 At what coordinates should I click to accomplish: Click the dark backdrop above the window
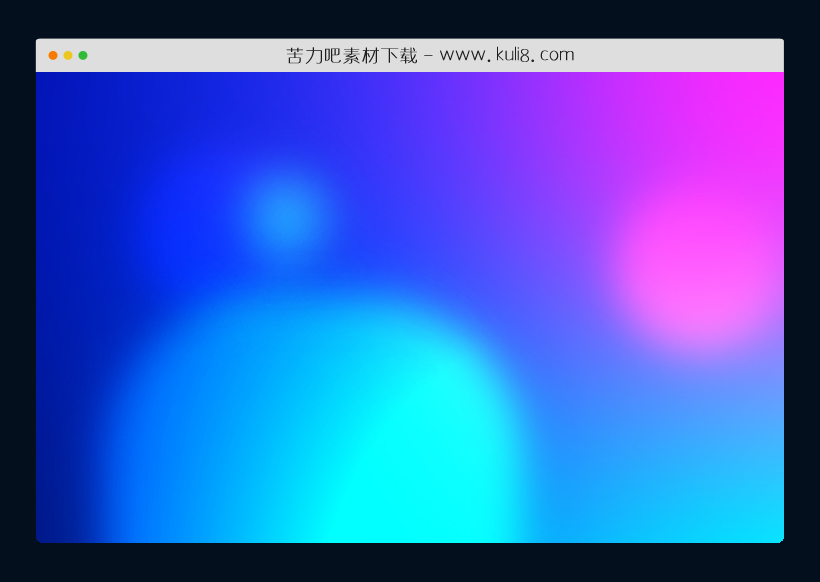(410, 18)
